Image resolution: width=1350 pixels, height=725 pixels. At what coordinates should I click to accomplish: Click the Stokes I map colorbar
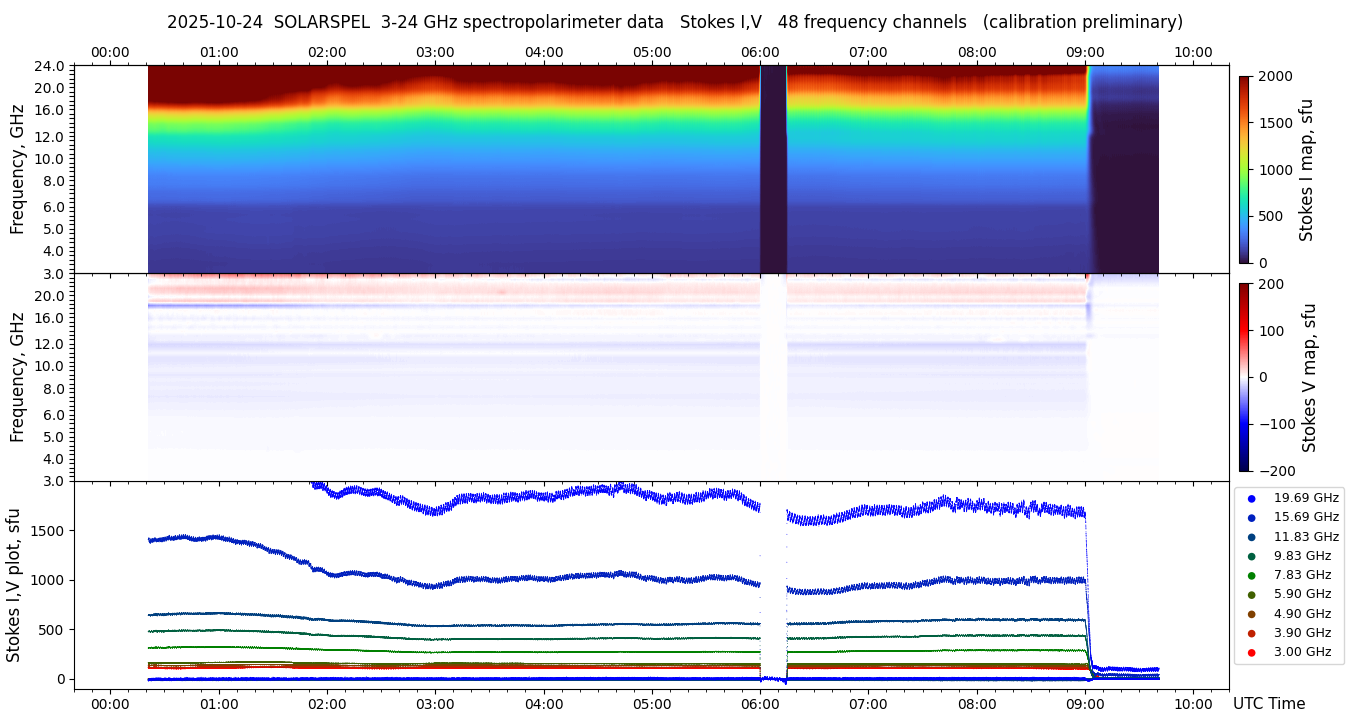coord(1244,169)
